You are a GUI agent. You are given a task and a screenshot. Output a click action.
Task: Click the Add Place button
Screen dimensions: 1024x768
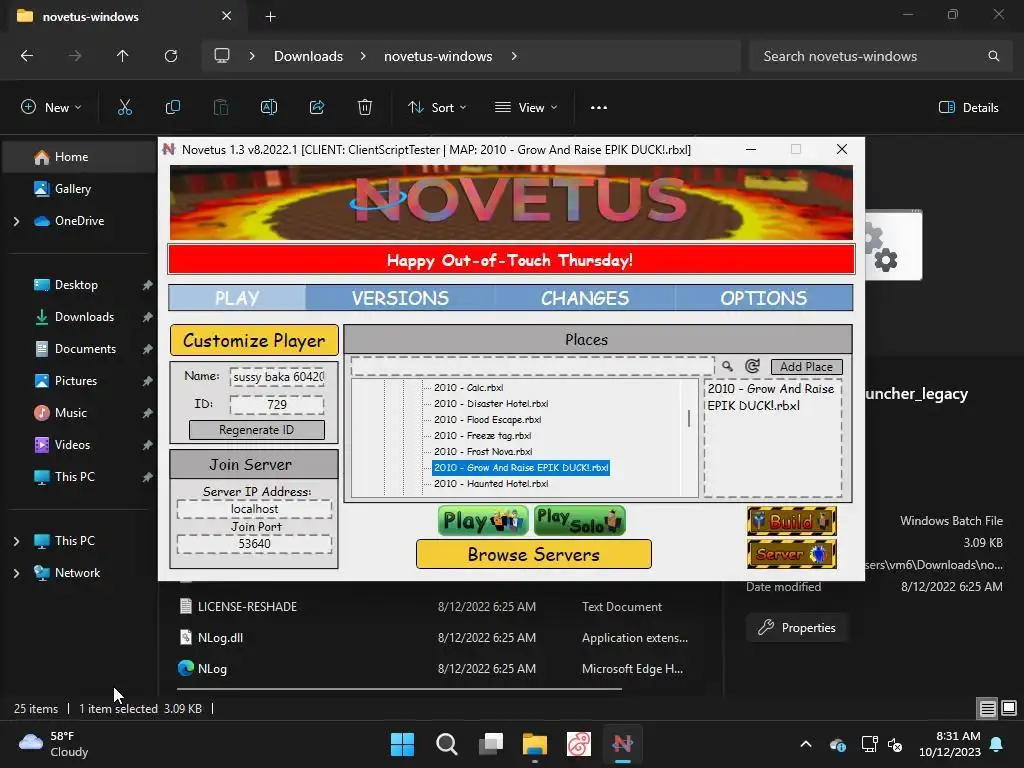(807, 366)
